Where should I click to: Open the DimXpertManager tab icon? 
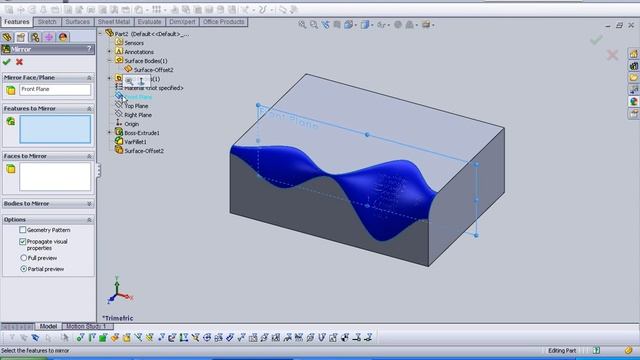click(49, 37)
